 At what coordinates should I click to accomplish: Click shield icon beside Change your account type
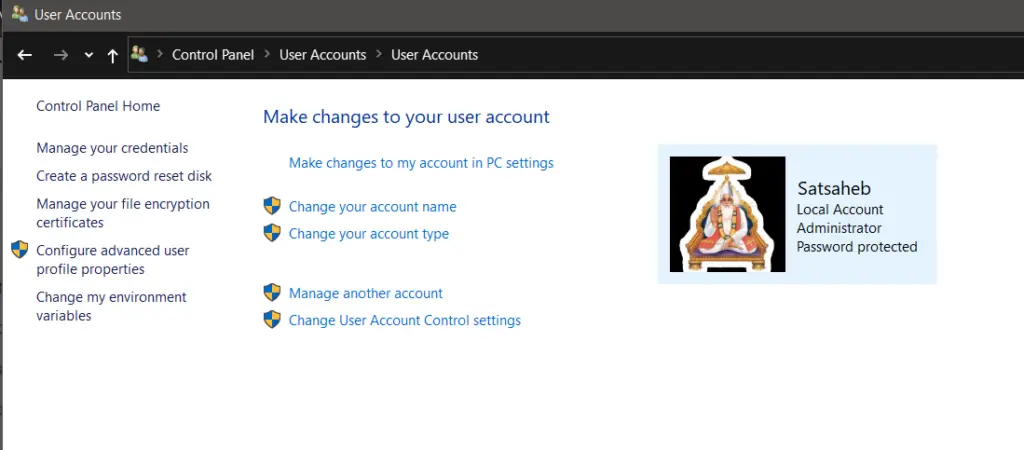tap(272, 233)
